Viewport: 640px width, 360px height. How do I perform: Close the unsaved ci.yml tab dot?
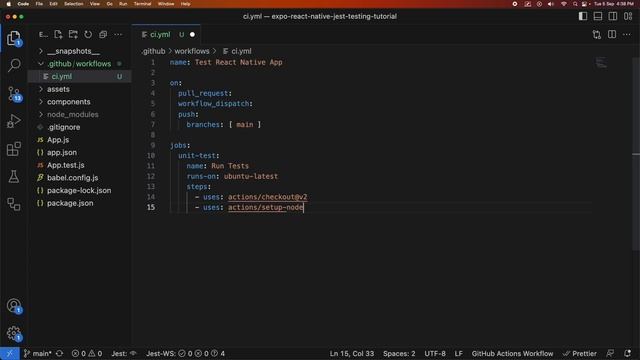[192, 35]
